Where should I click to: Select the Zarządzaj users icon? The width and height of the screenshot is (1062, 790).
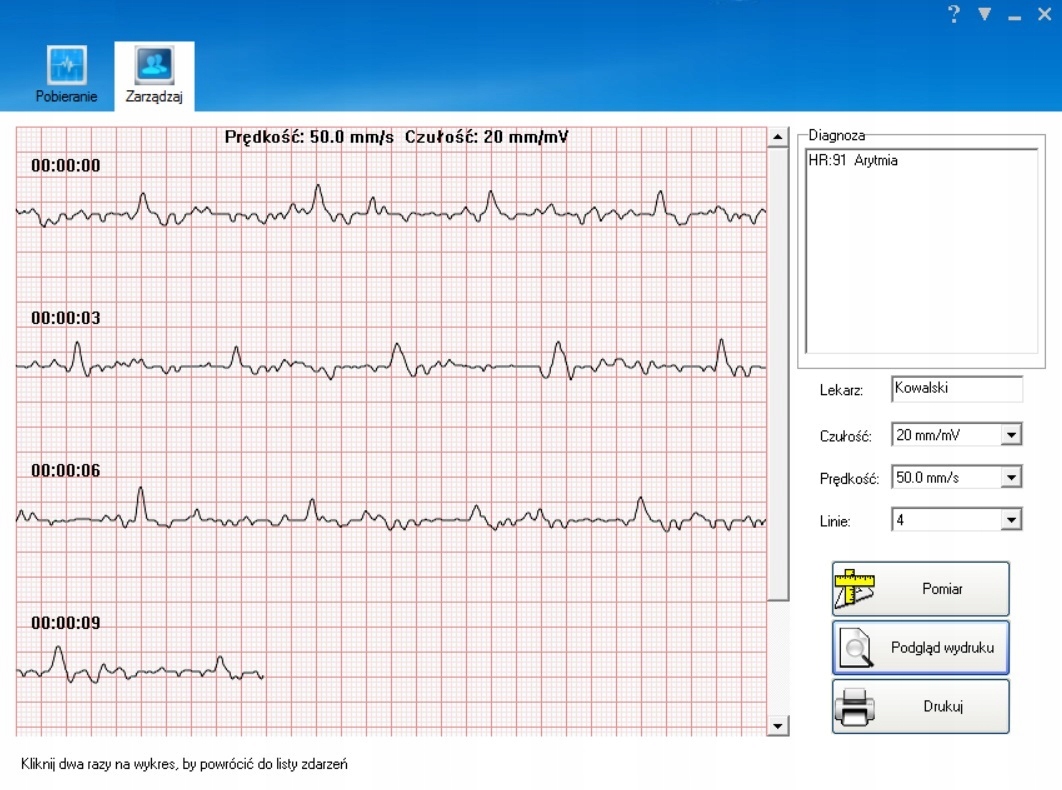tap(154, 64)
